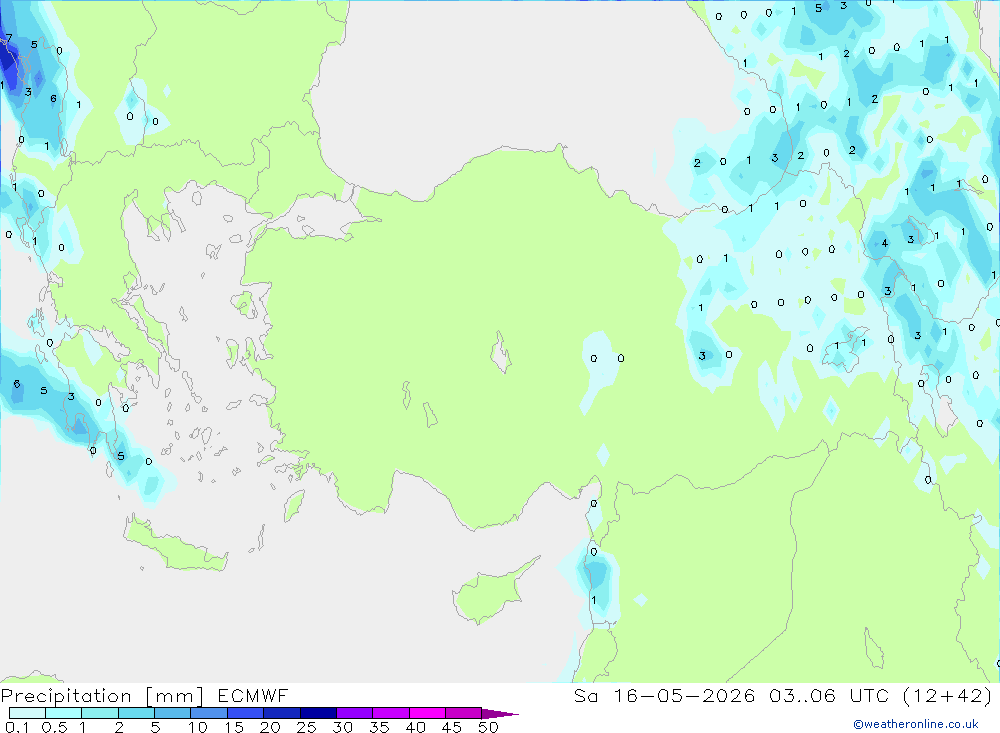Click the legend swatch between 0.1 and 0.5
Viewport: 1000px width, 733px height.
27,713
